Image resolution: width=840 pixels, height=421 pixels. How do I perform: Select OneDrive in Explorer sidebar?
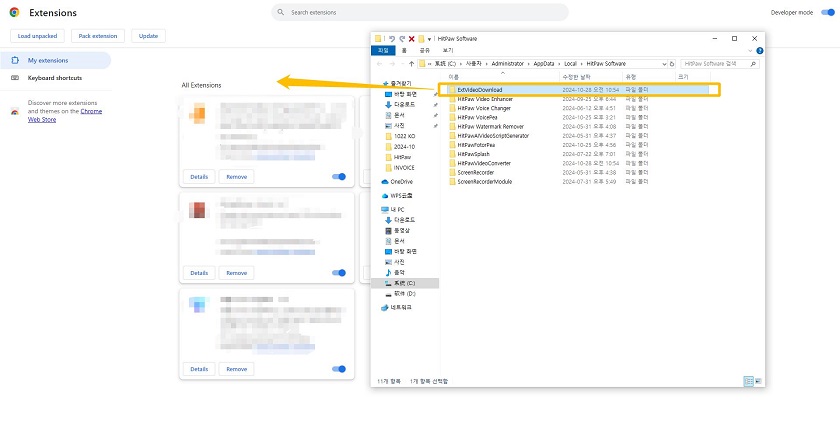point(397,182)
